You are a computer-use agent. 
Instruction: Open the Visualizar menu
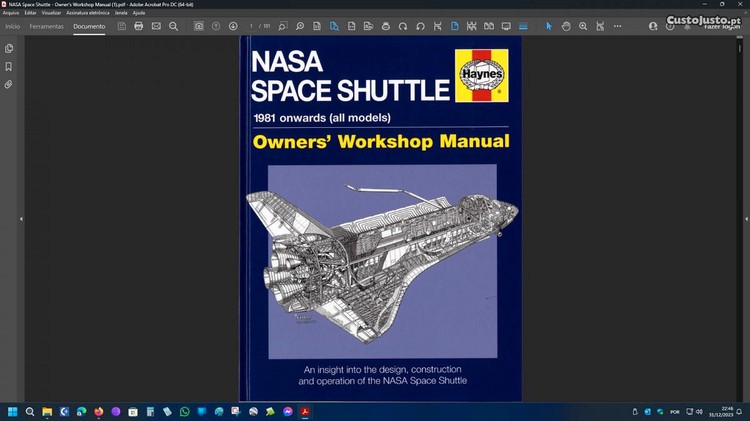click(x=51, y=13)
